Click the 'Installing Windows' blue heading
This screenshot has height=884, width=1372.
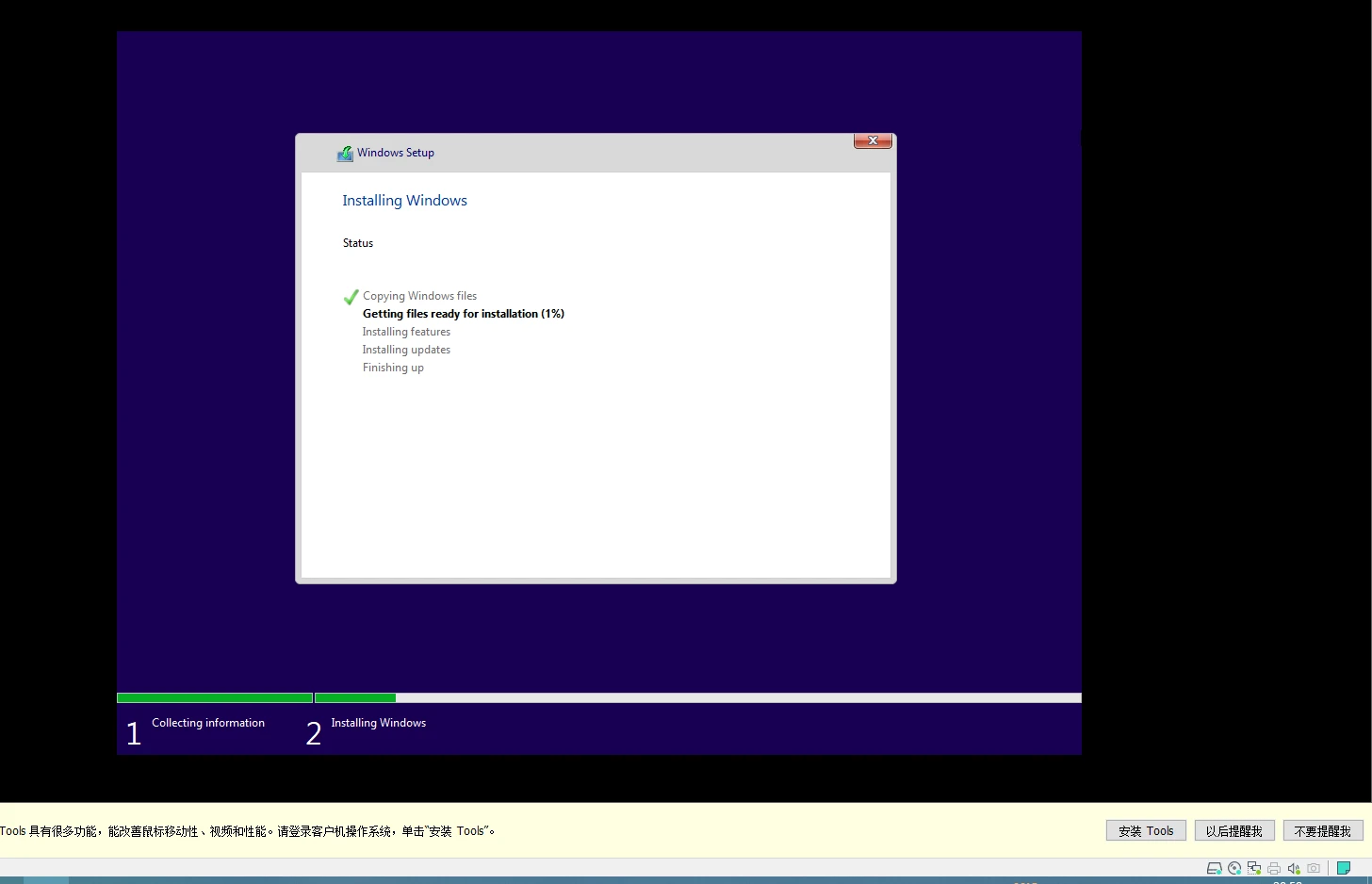pos(404,201)
